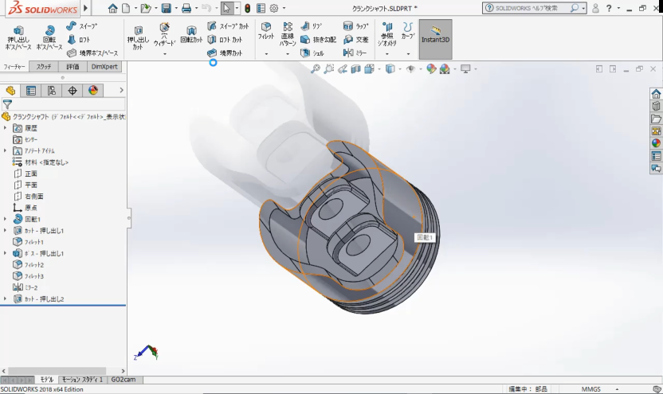Open the Curves dropdown arrow

[408, 54]
